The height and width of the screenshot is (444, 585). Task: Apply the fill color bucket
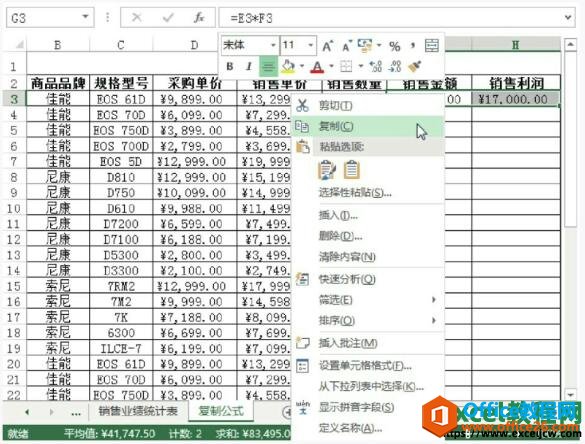point(288,66)
